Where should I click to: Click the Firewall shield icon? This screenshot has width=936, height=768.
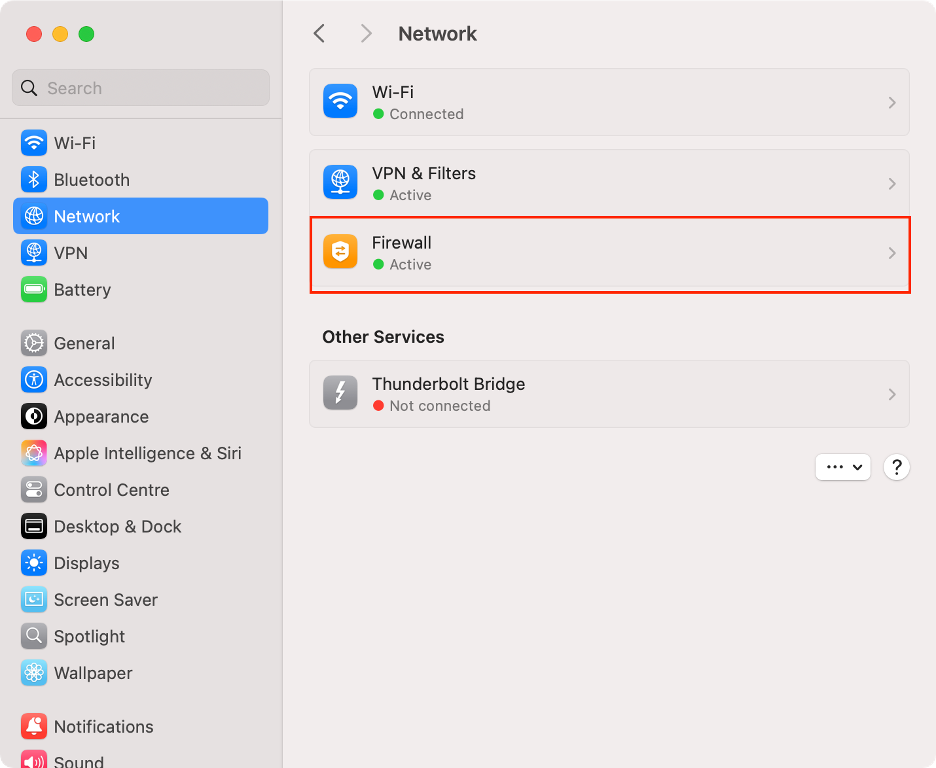(x=340, y=252)
